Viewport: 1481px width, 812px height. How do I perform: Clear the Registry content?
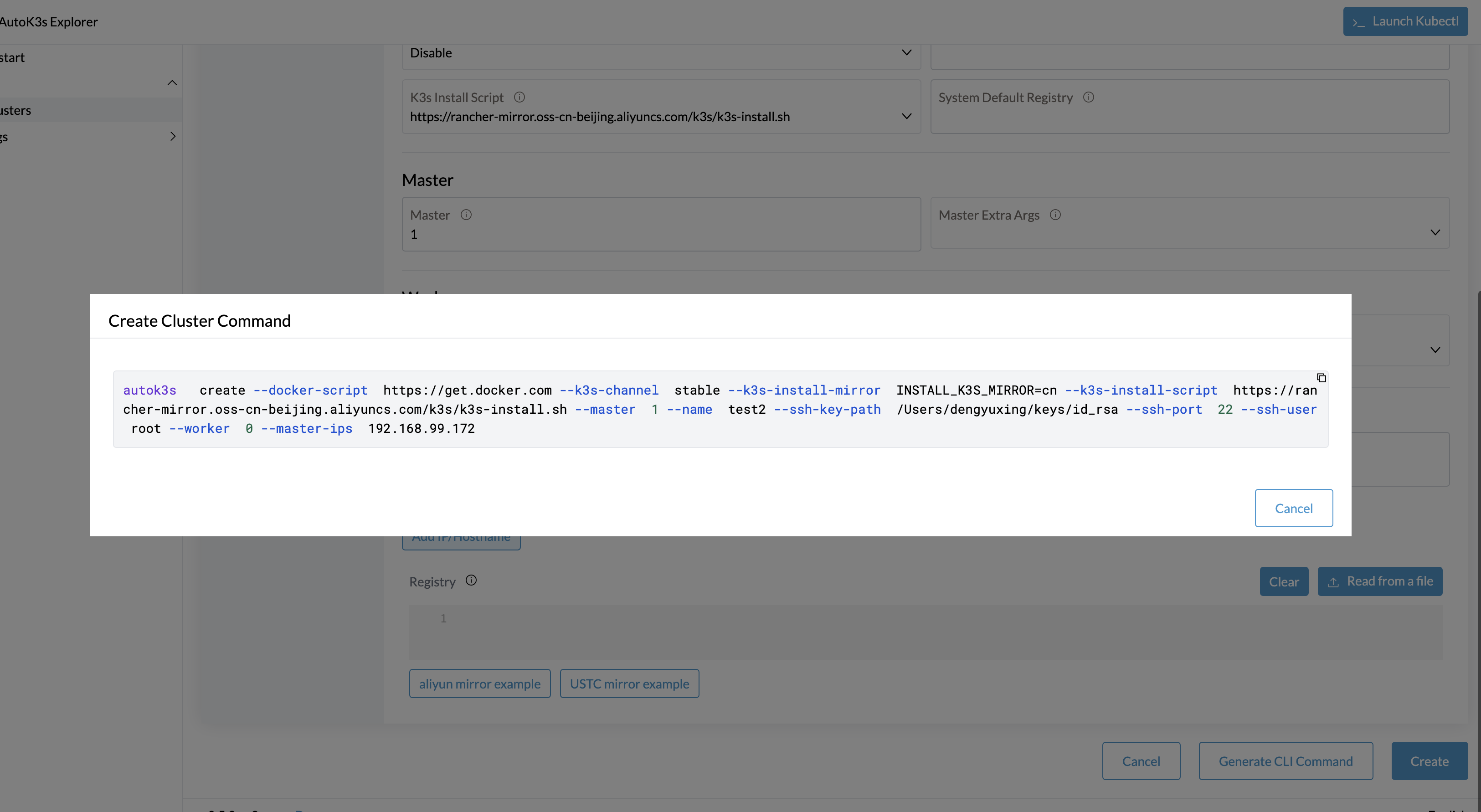(1284, 581)
